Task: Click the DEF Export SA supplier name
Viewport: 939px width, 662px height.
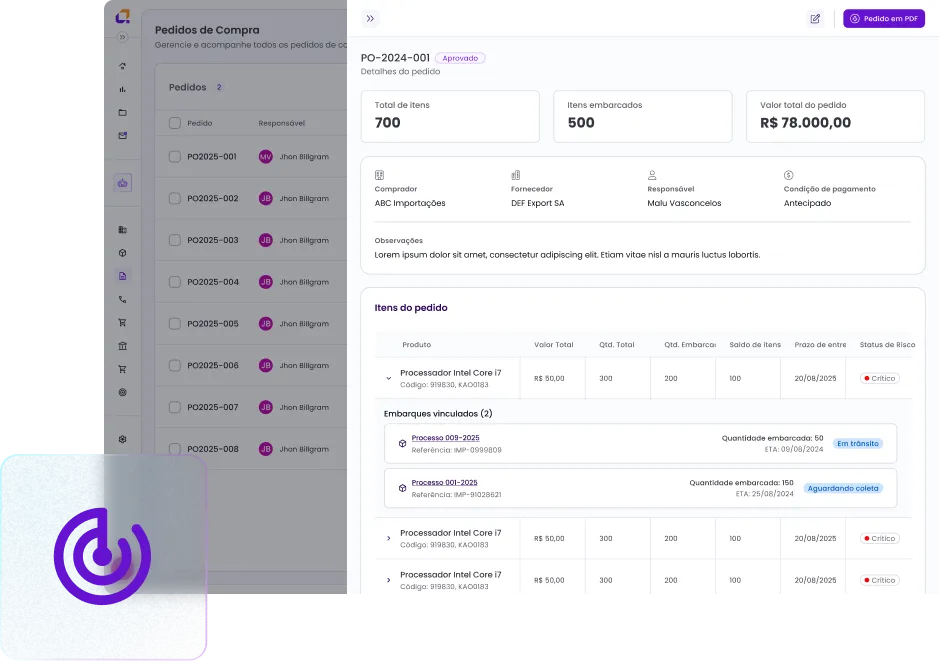Action: (537, 203)
